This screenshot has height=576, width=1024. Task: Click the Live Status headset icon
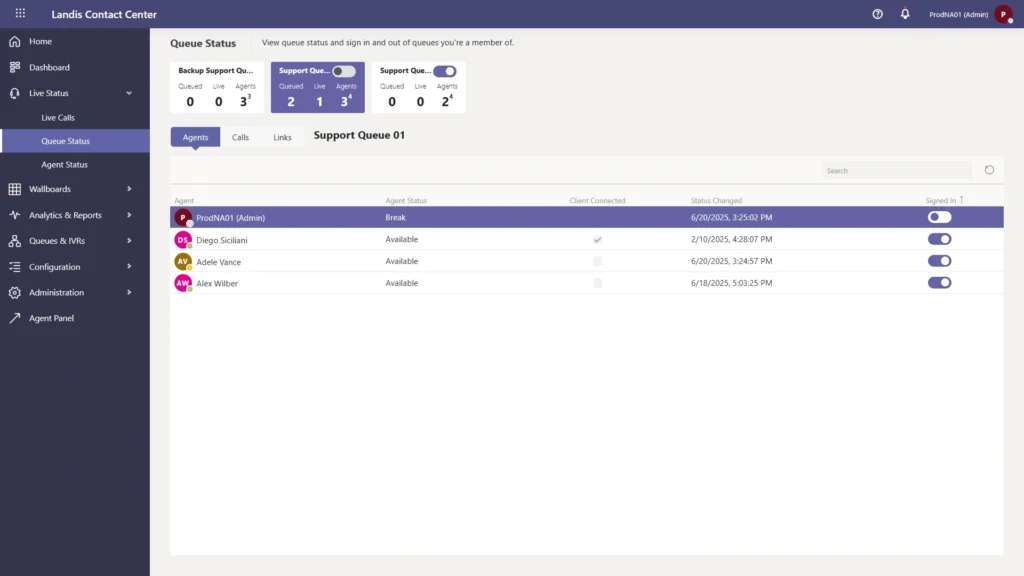point(14,93)
